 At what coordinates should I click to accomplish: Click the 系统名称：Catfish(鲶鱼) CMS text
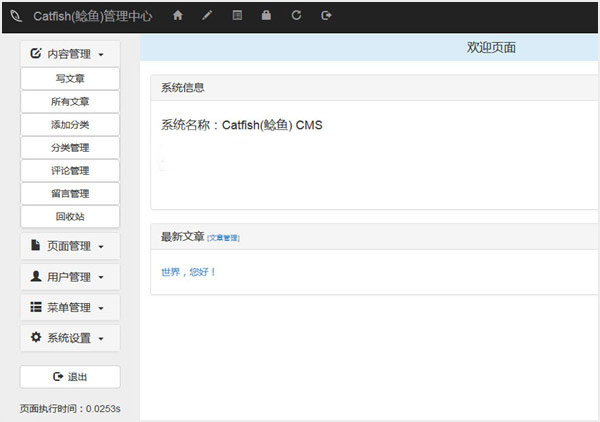[x=241, y=125]
